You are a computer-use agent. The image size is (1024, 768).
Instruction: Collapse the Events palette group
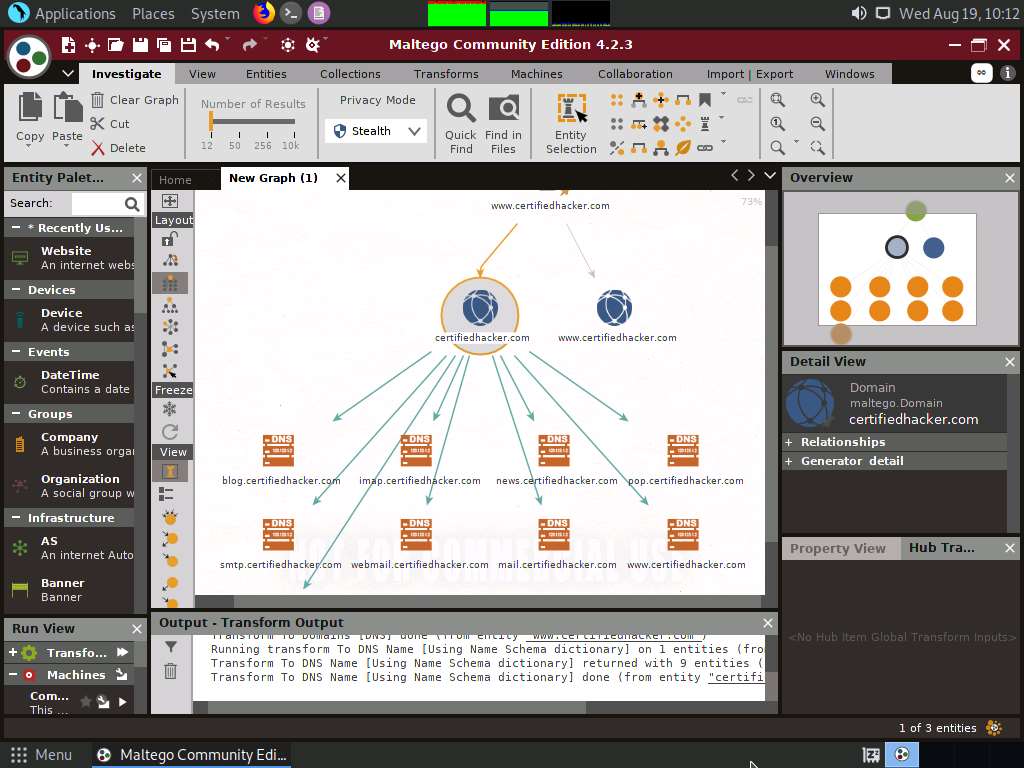(16, 351)
